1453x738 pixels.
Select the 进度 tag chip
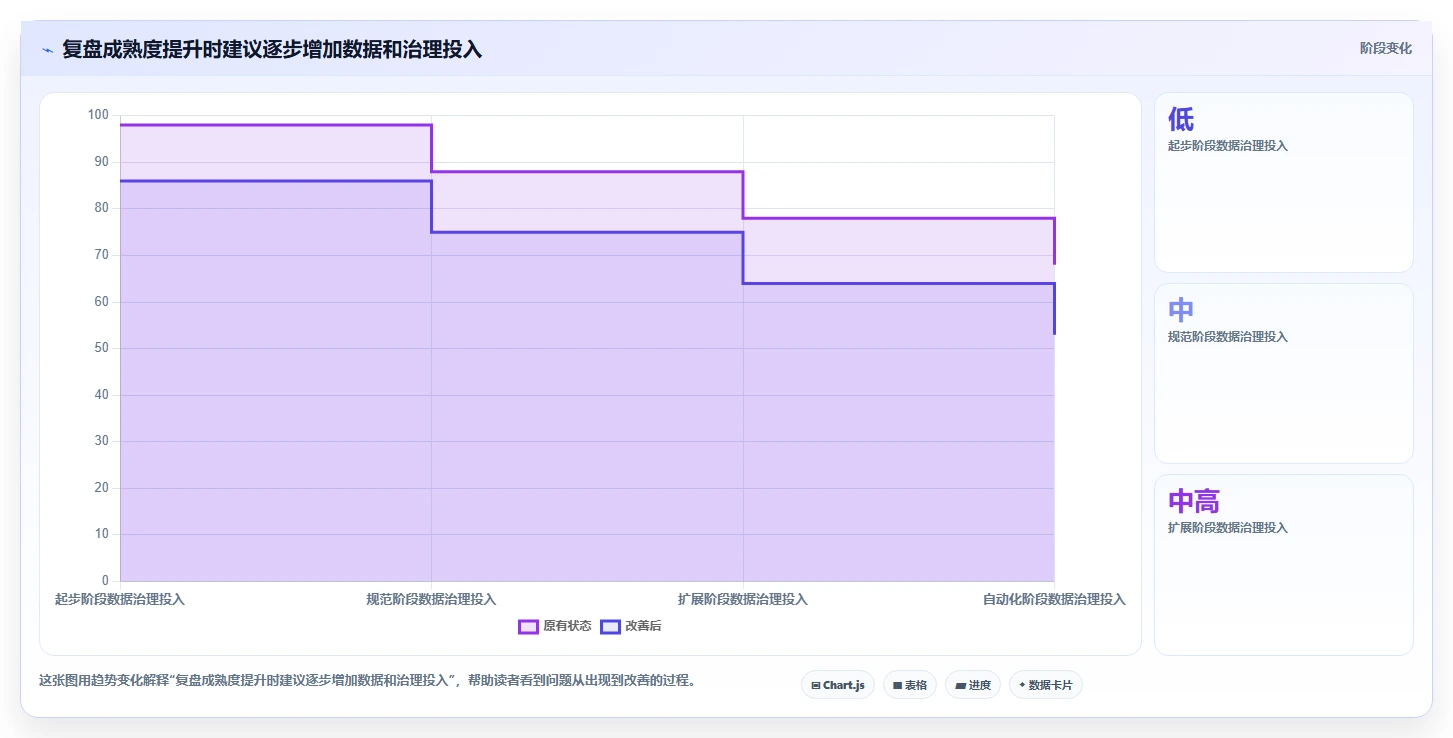pos(973,685)
